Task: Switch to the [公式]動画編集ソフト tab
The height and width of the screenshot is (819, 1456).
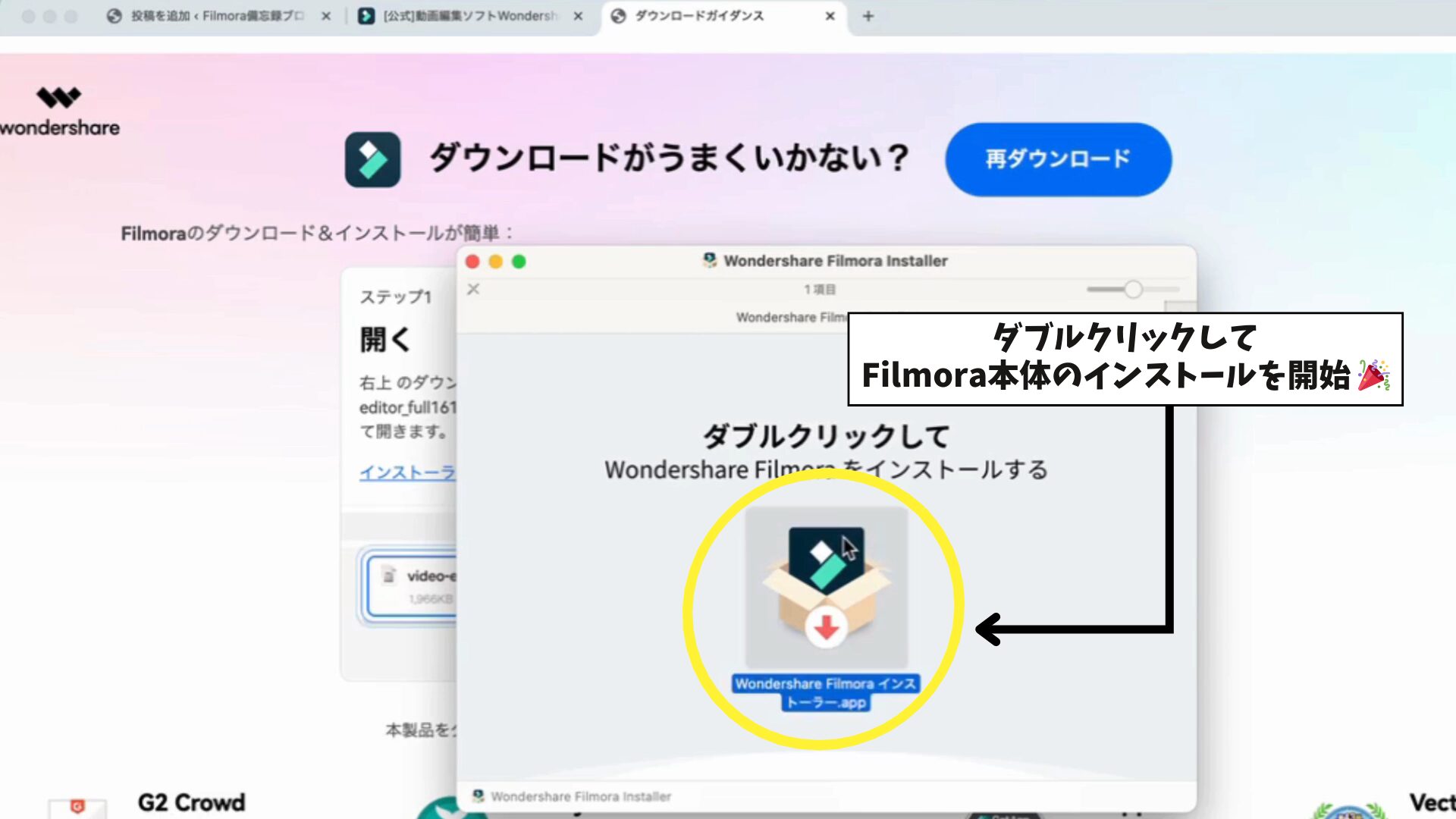Action: [x=470, y=16]
